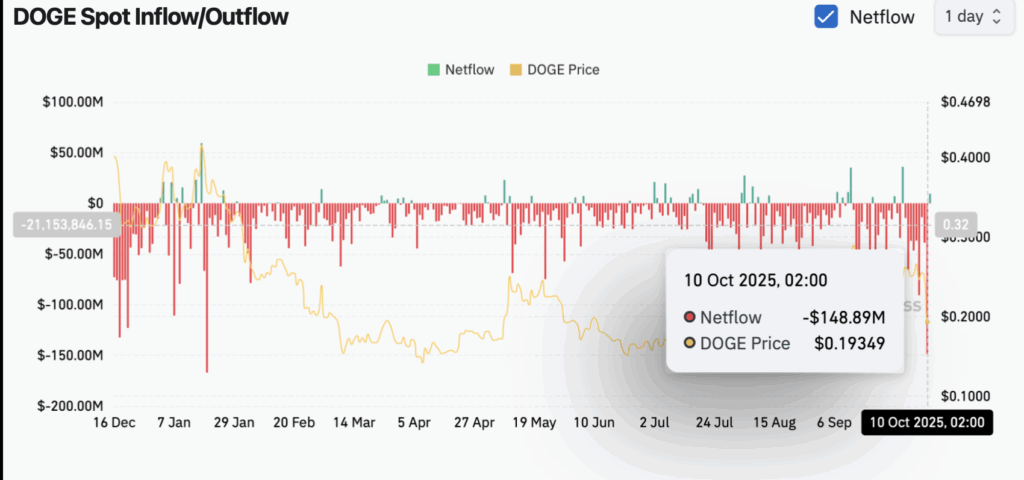Click the Netflow legend label

(x=470, y=69)
